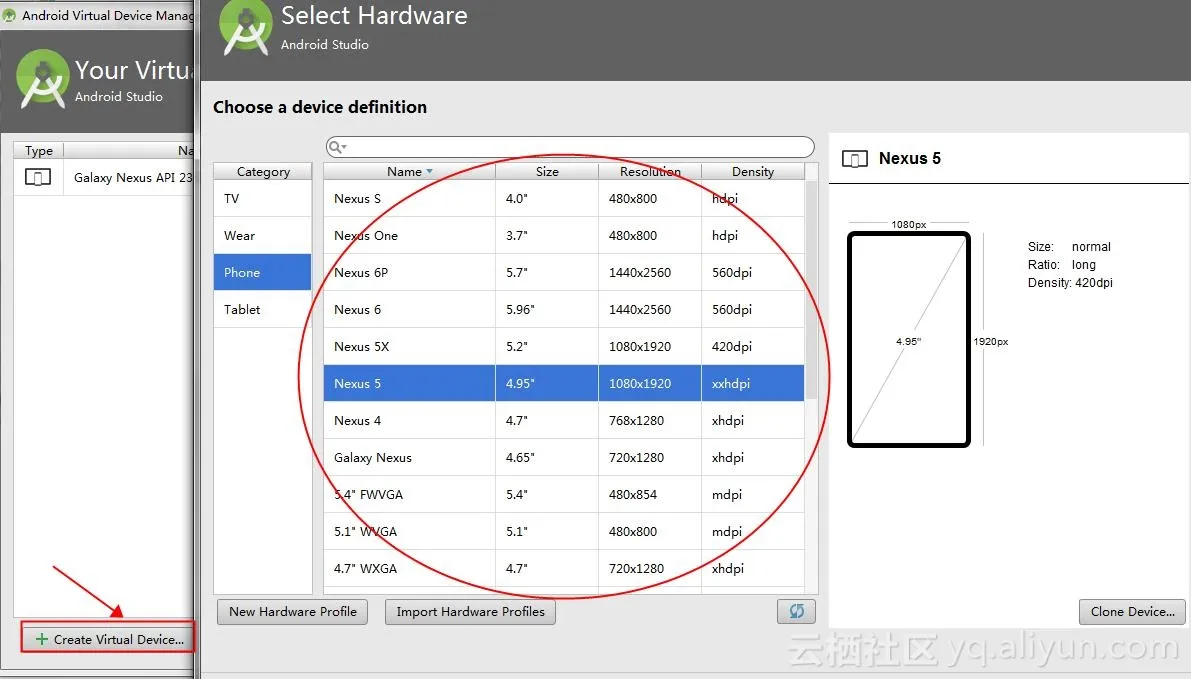Select the Nexus 5 highlighted row

[564, 384]
